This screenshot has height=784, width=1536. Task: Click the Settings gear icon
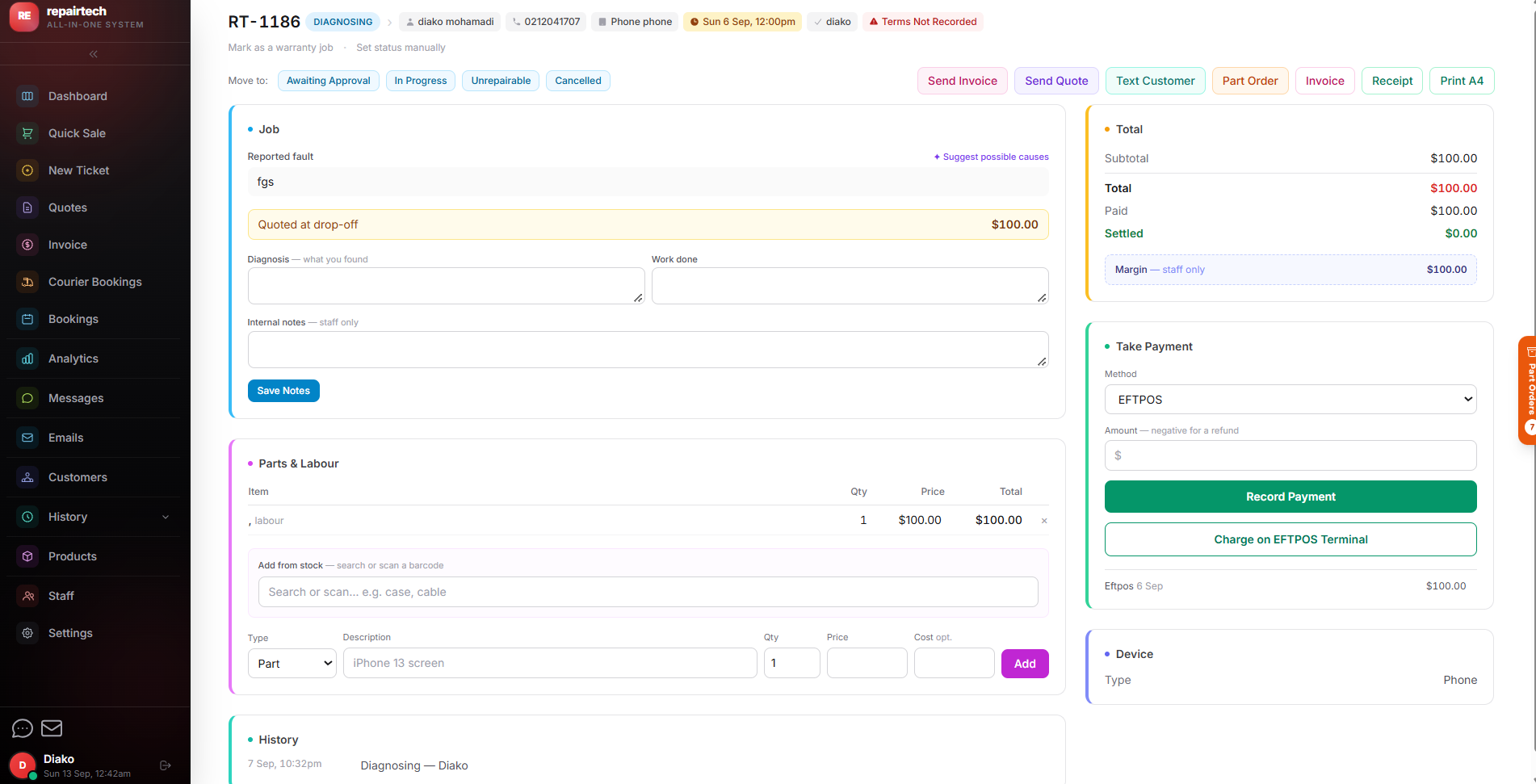(27, 633)
